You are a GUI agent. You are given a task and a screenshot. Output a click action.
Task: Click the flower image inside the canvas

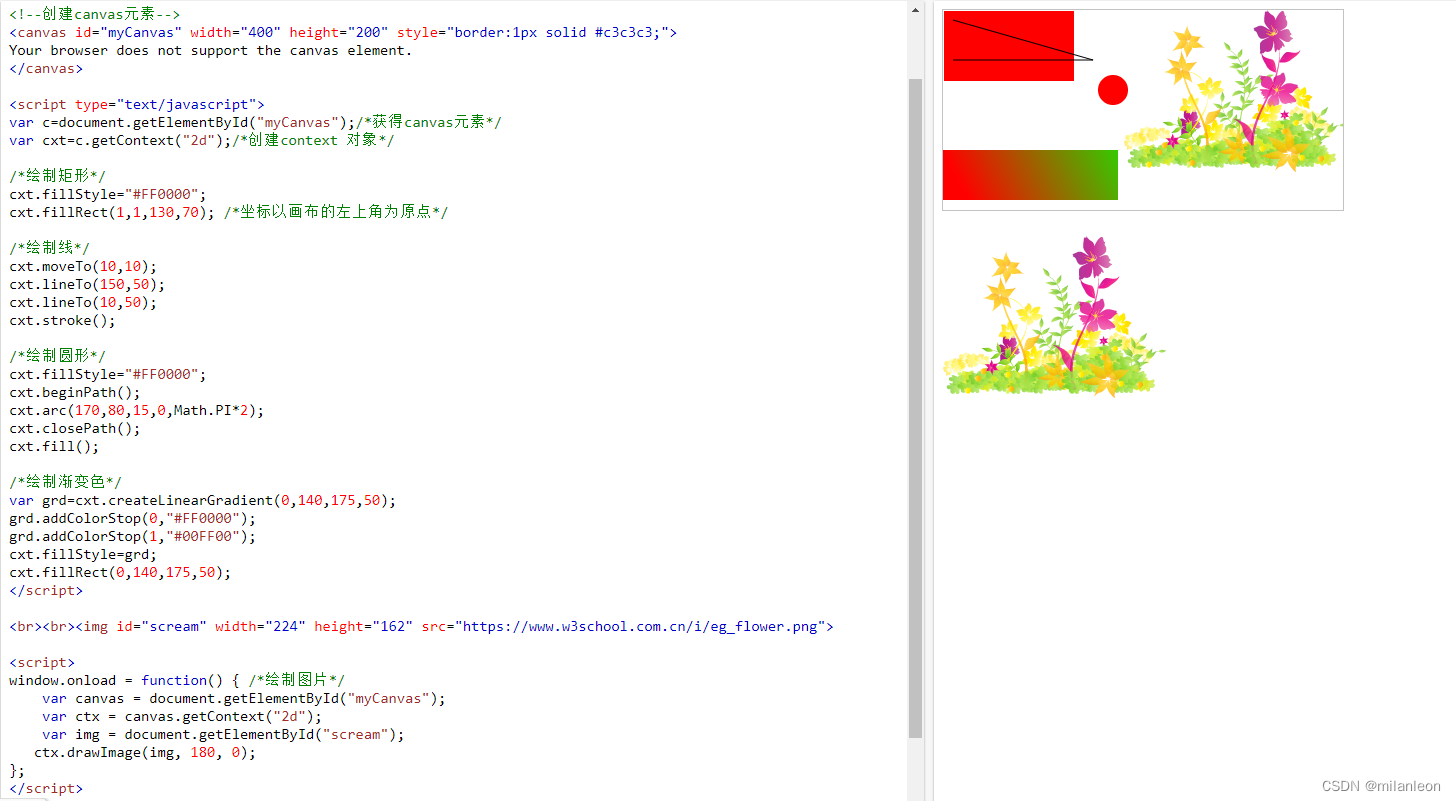[1233, 91]
